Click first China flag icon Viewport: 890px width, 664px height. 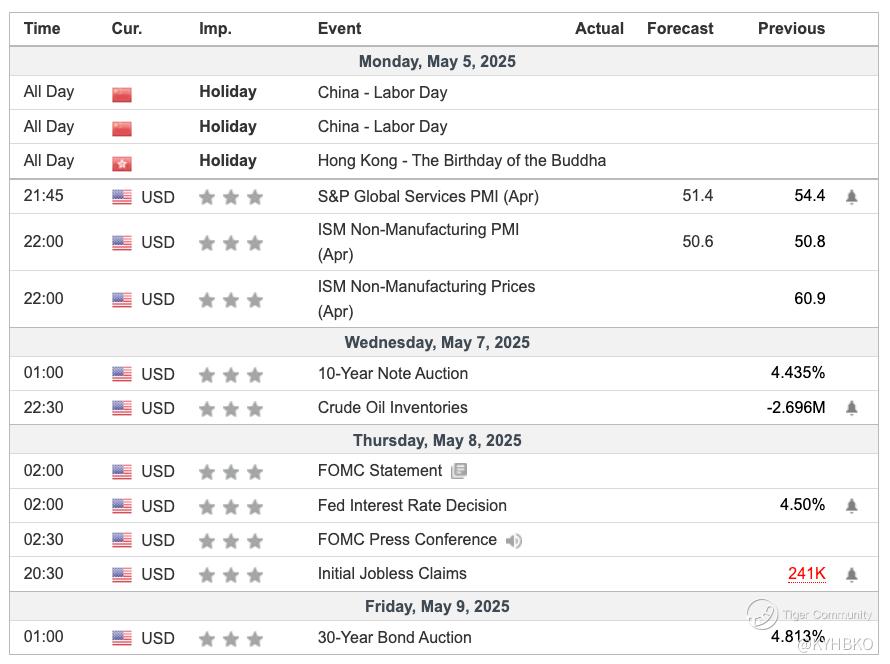(x=121, y=95)
